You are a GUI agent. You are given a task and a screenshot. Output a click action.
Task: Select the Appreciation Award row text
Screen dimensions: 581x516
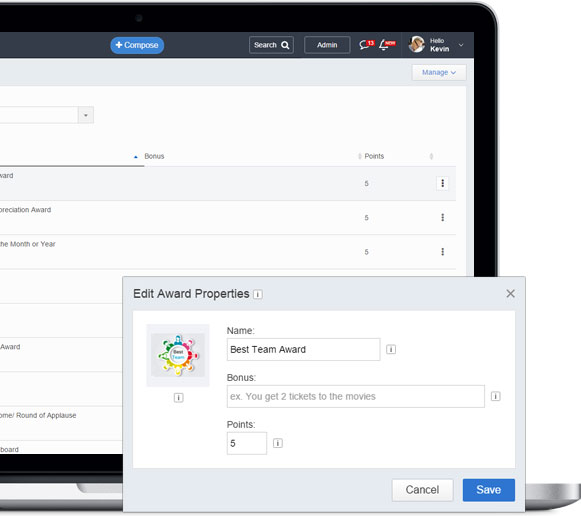pos(26,210)
